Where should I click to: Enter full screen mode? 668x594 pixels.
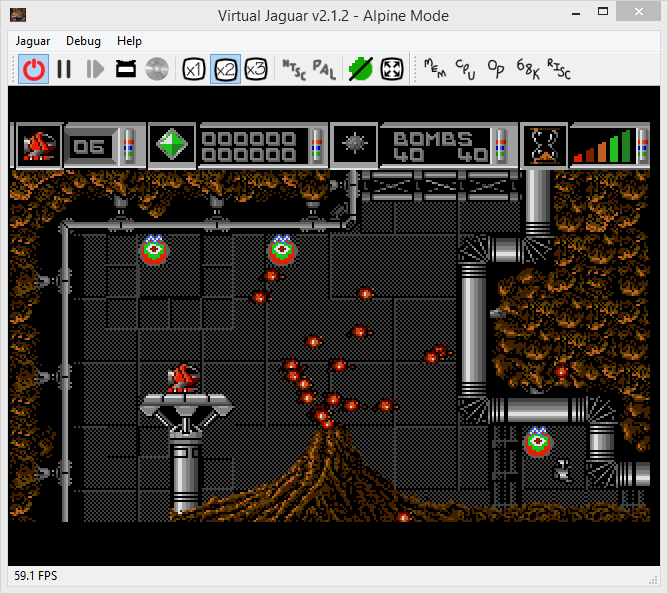[x=391, y=69]
